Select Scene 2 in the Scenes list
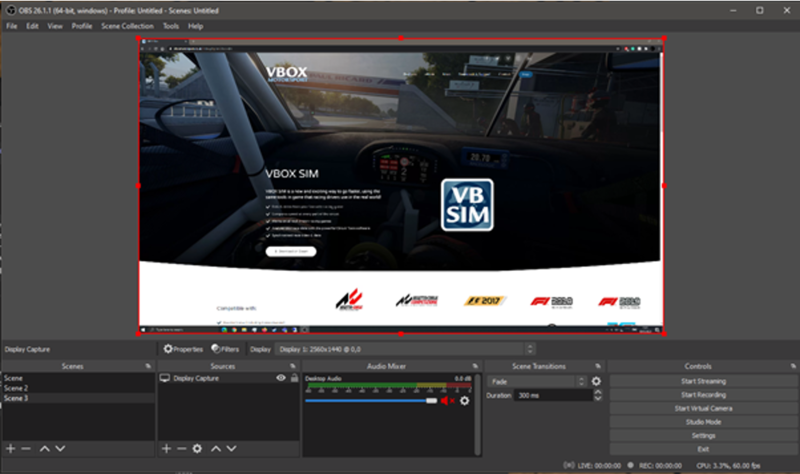Screen dimensions: 800x474 tap(79, 388)
